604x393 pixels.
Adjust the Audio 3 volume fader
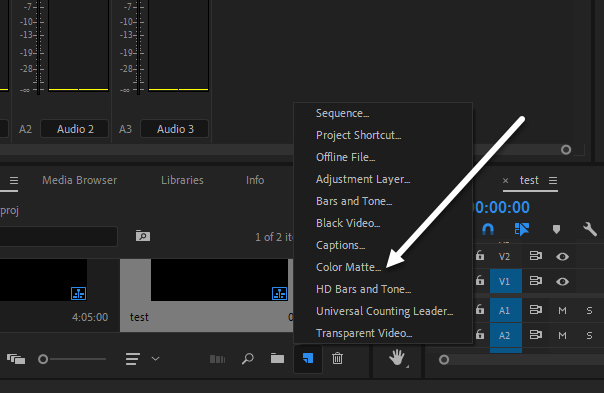138,46
